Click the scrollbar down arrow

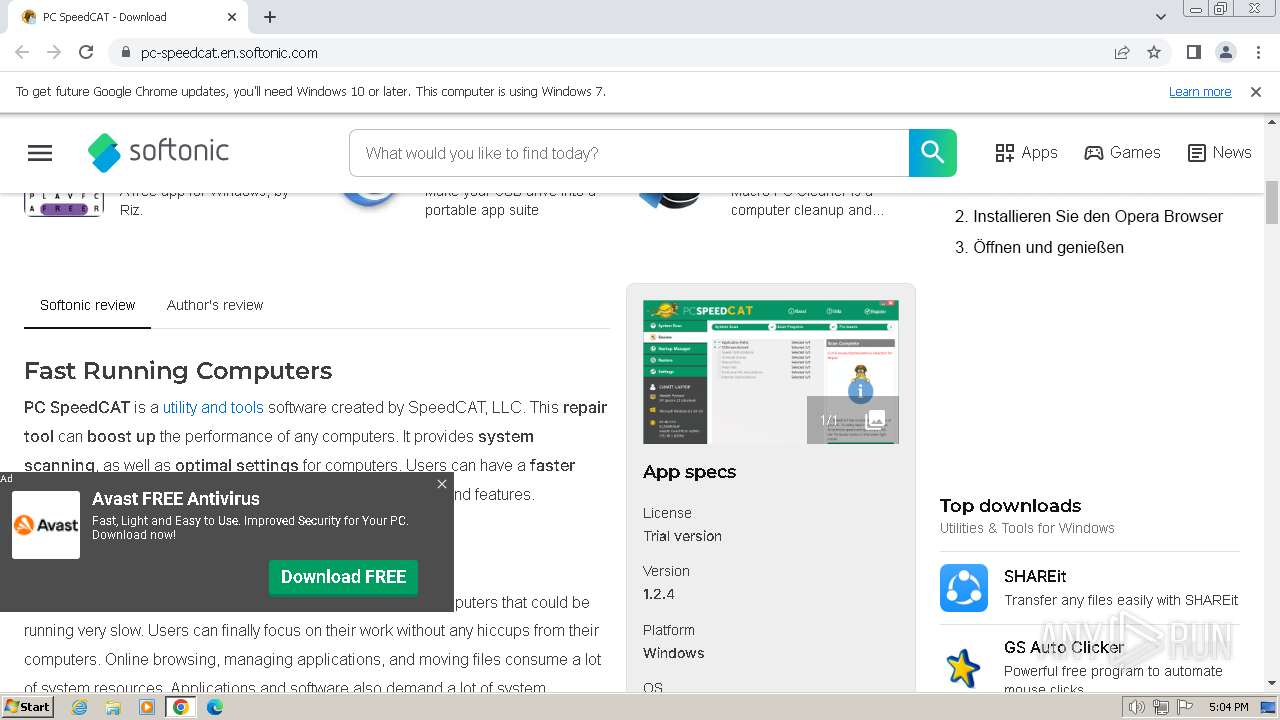[x=1272, y=683]
